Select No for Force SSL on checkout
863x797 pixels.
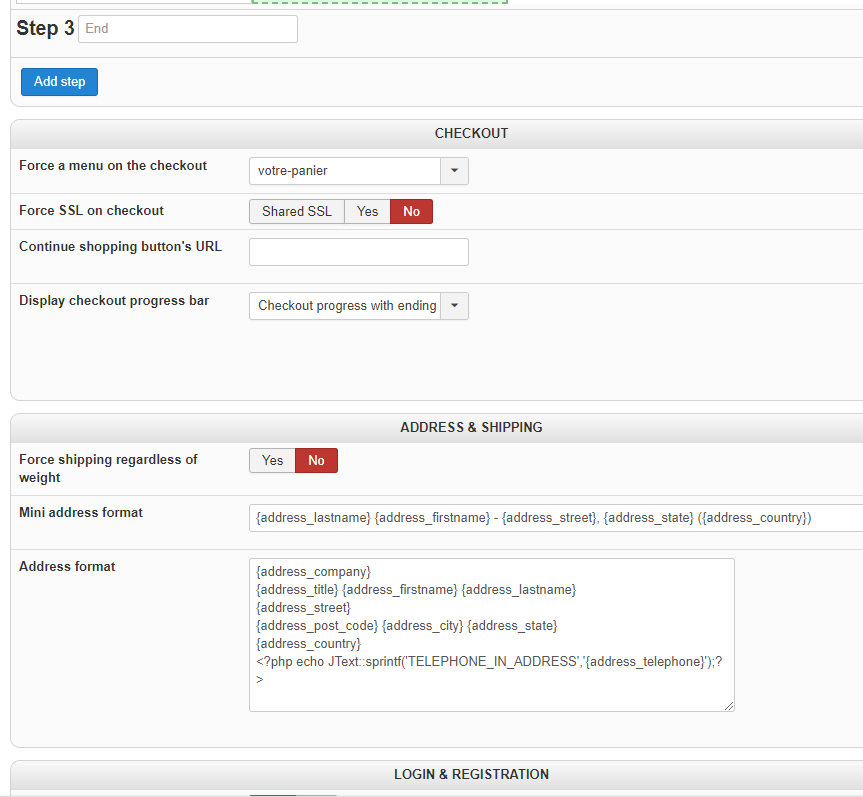click(x=411, y=212)
